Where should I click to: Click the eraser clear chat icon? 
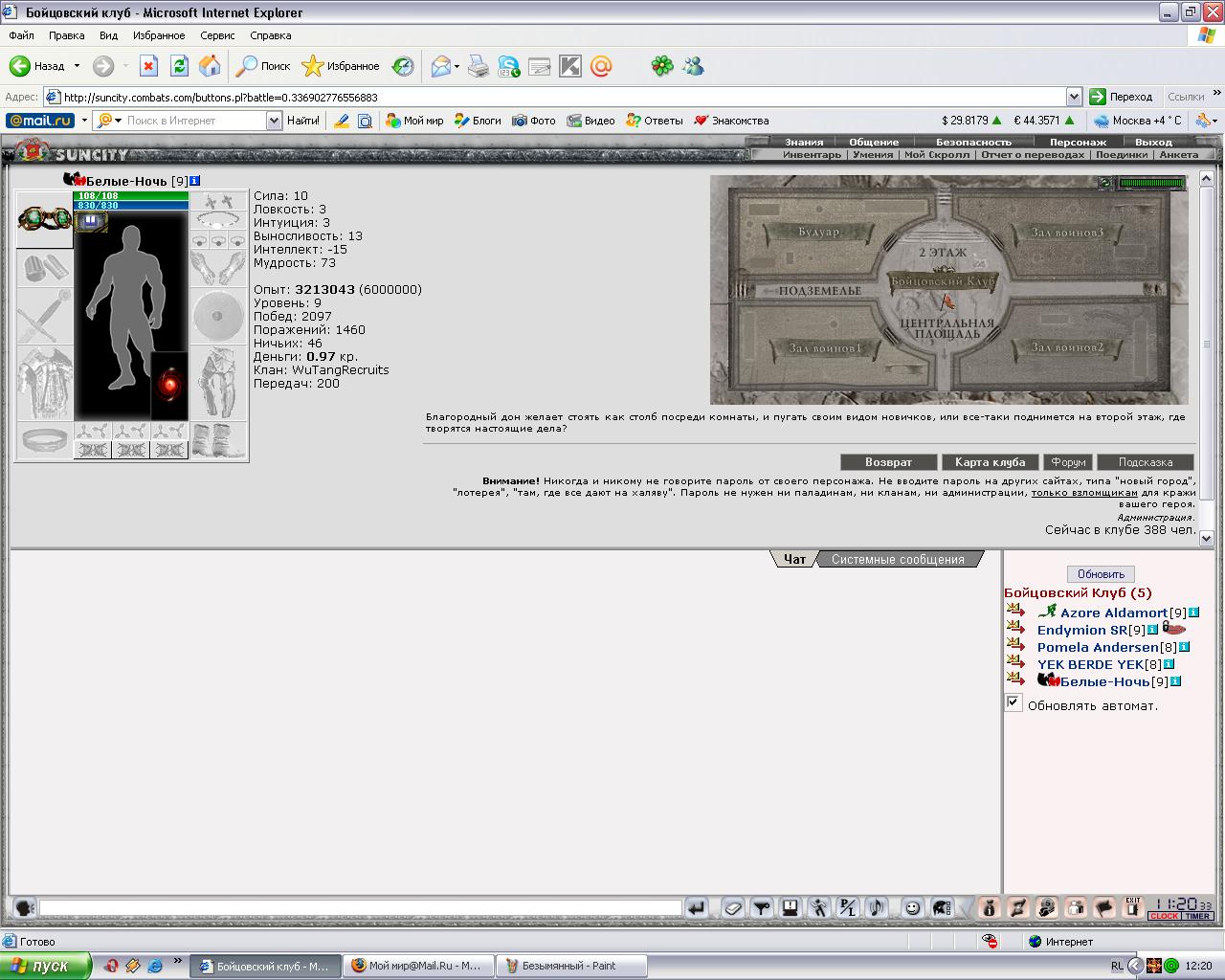click(732, 907)
